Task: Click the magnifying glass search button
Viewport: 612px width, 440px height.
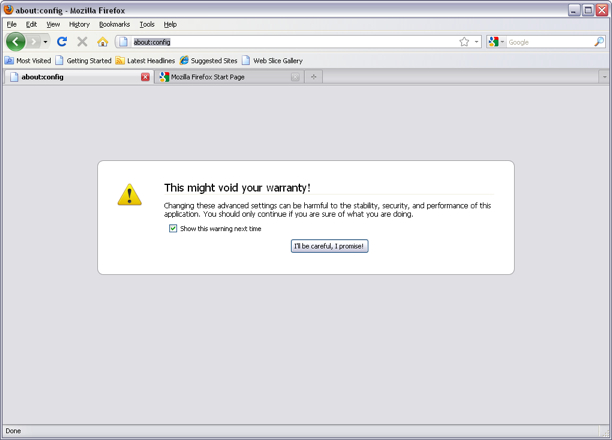Action: point(599,42)
